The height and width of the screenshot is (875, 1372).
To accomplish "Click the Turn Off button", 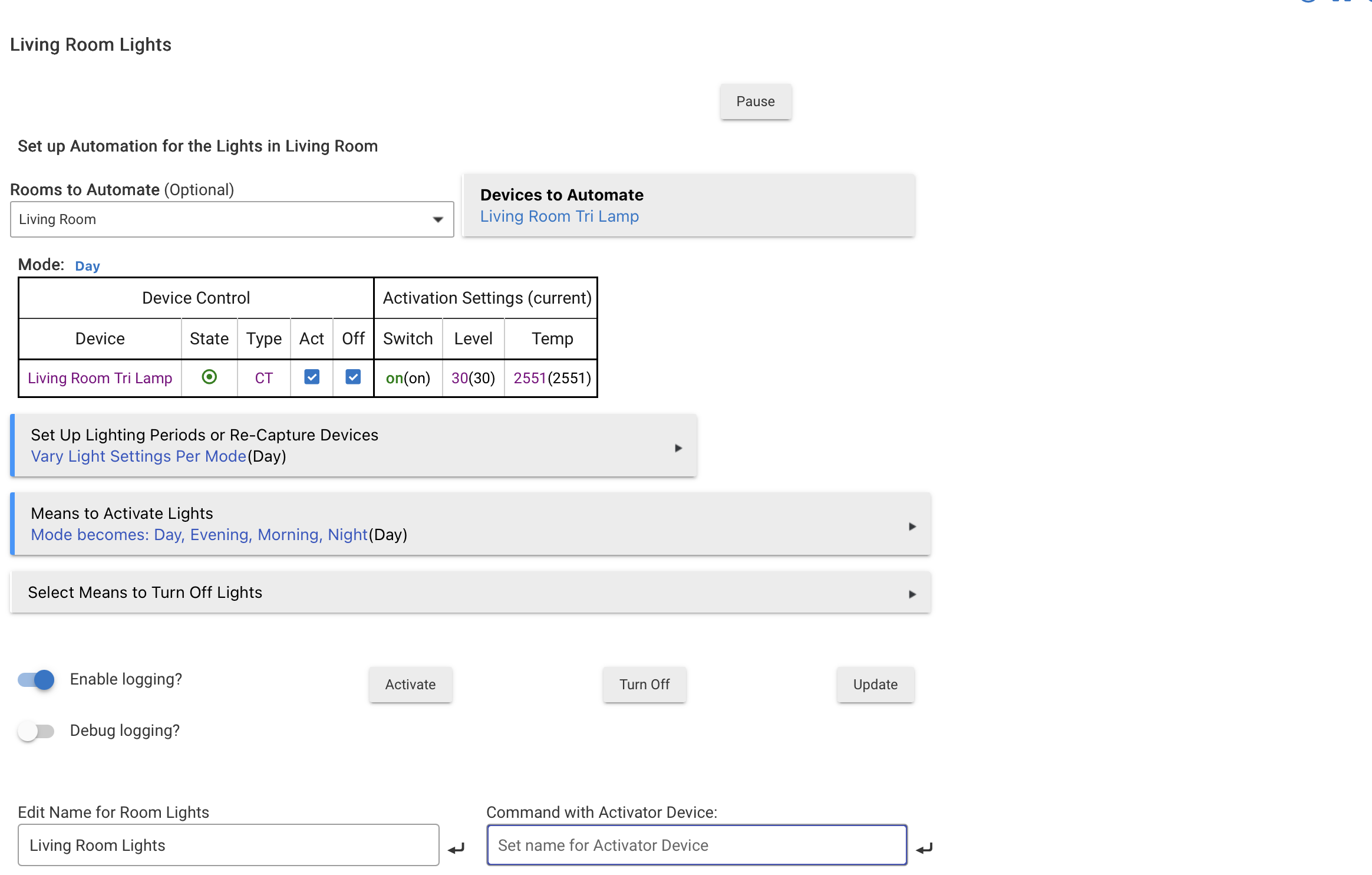I will tap(644, 685).
